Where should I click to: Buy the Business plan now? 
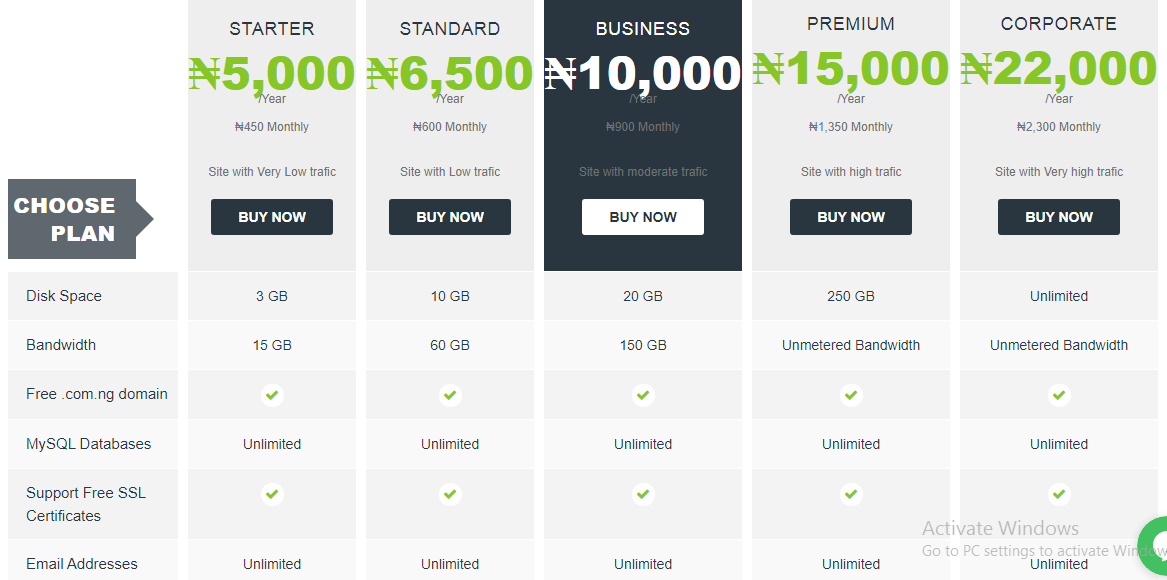click(x=642, y=217)
